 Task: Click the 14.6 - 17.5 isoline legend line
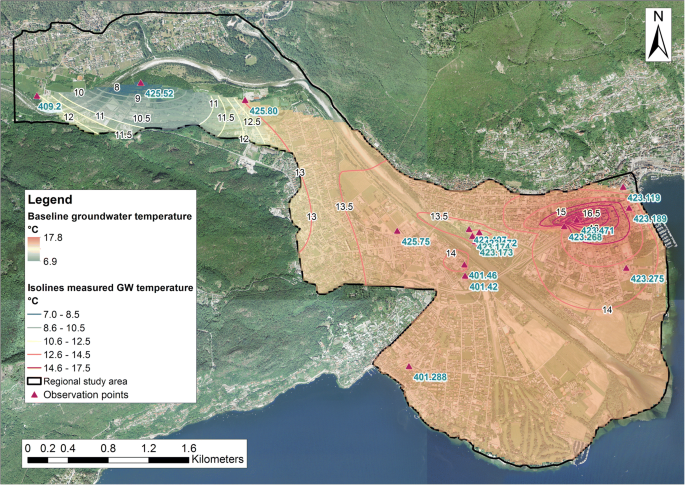click(x=35, y=368)
